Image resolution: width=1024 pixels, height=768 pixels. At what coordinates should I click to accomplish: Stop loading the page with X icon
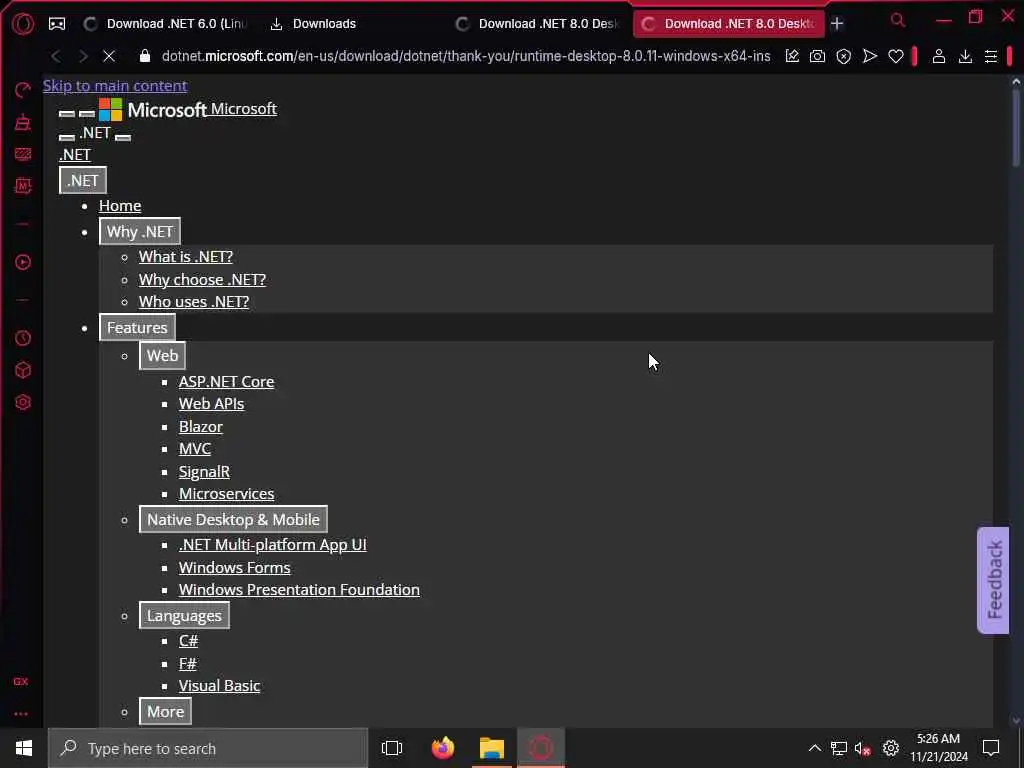(x=109, y=56)
